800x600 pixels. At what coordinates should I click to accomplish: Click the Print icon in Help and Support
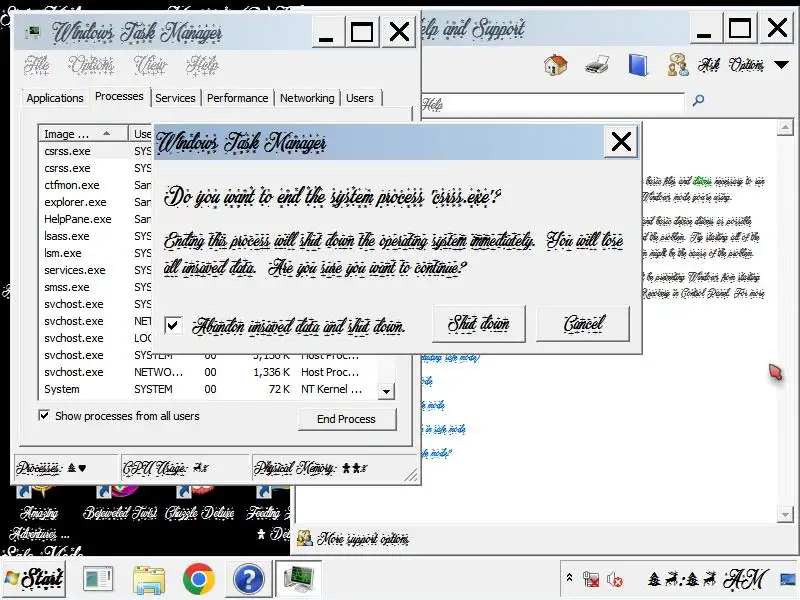click(596, 65)
